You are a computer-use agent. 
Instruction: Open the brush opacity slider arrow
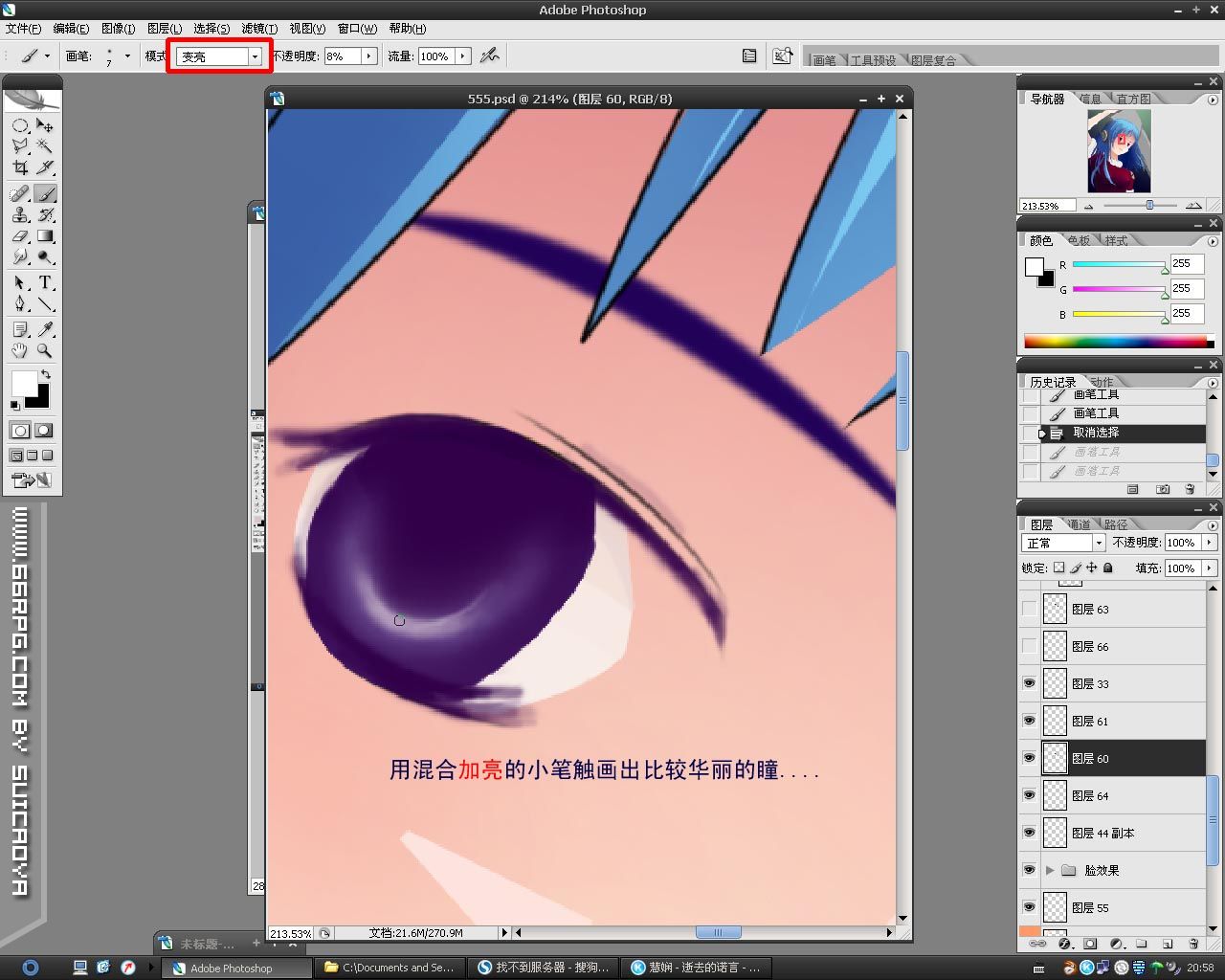tap(368, 56)
